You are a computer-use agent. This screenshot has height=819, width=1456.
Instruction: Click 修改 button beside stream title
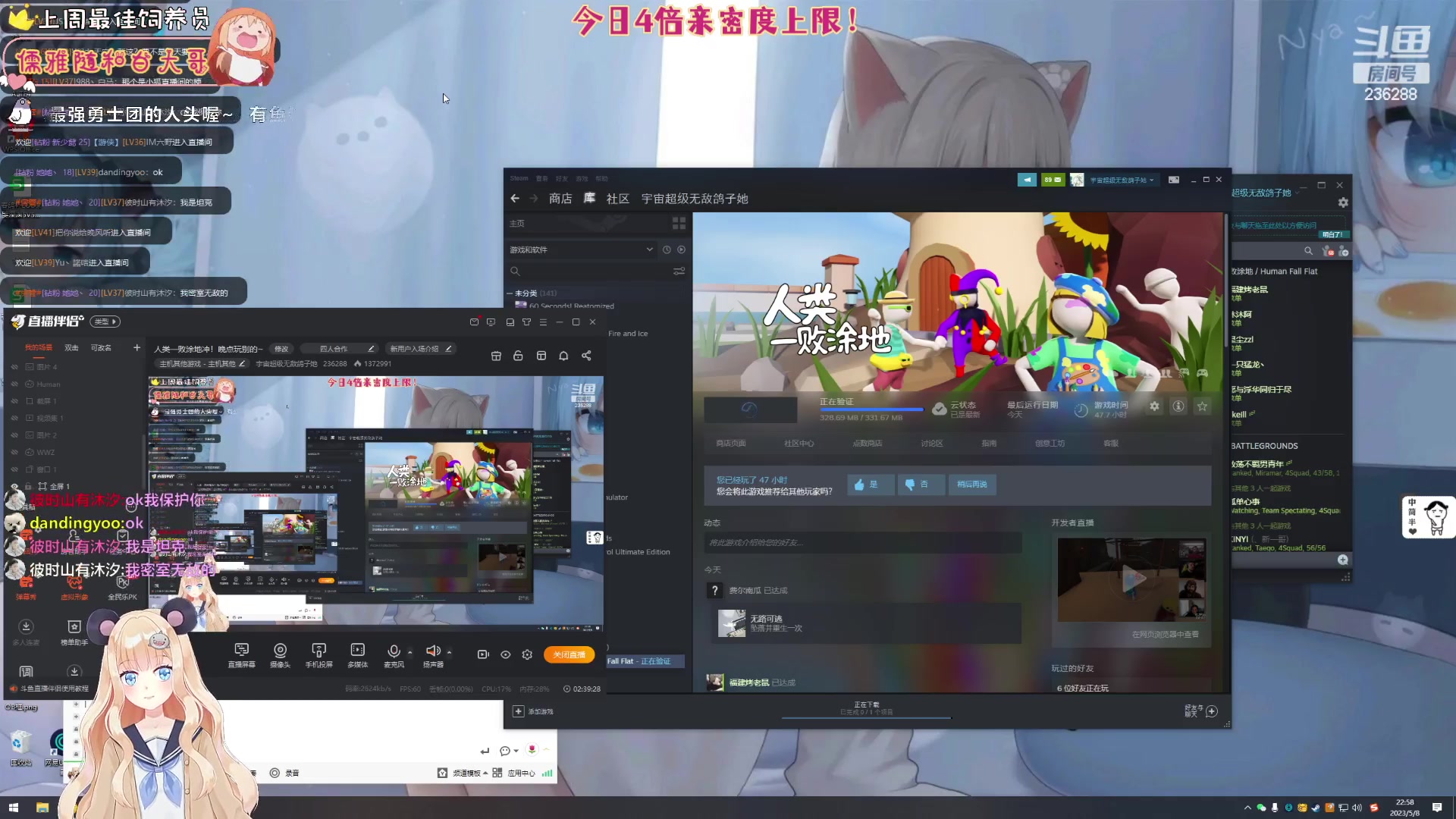click(x=281, y=349)
